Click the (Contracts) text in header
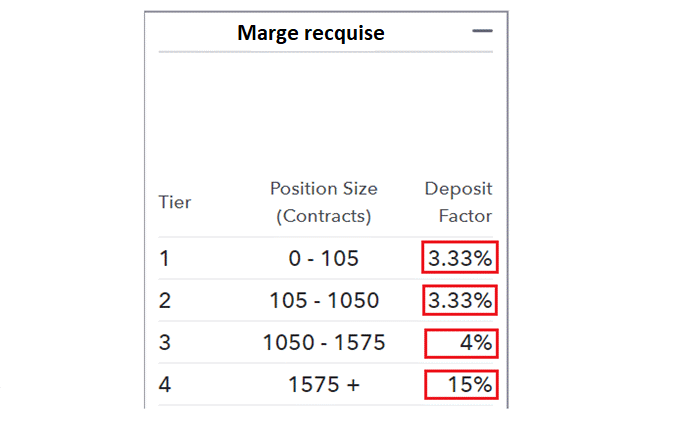The height and width of the screenshot is (437, 680). 324,216
